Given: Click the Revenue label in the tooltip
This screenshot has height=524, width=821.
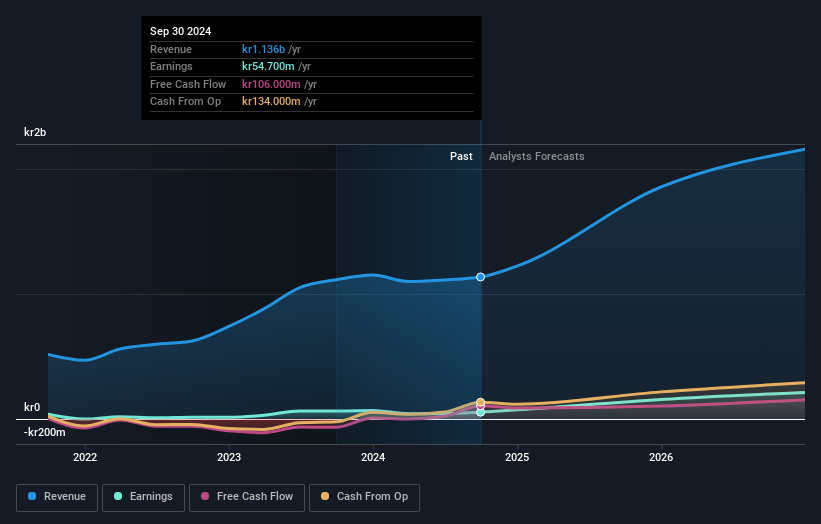Looking at the screenshot, I should pyautogui.click(x=171, y=49).
